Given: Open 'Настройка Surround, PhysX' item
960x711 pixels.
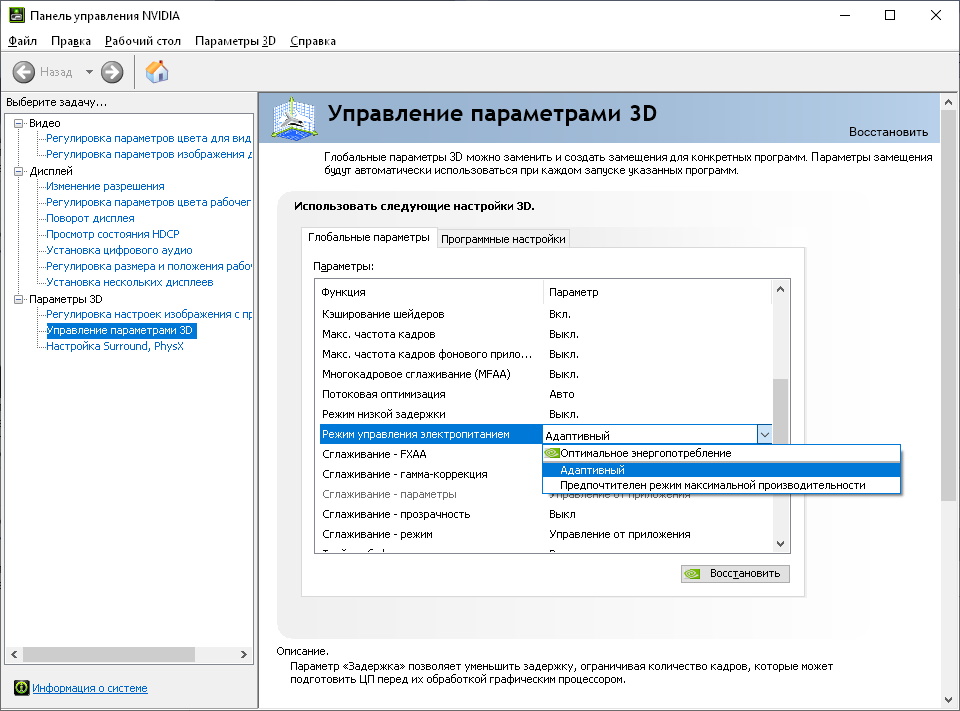Looking at the screenshot, I should pos(115,346).
